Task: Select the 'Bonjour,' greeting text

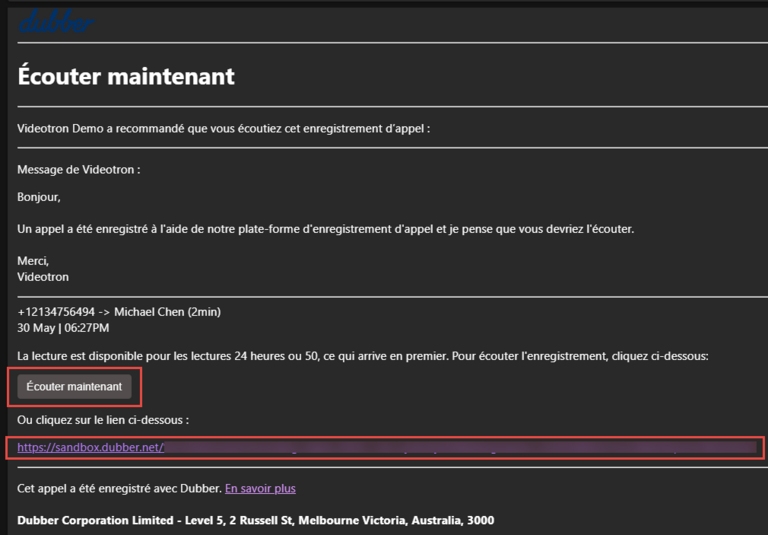Action: 39,197
